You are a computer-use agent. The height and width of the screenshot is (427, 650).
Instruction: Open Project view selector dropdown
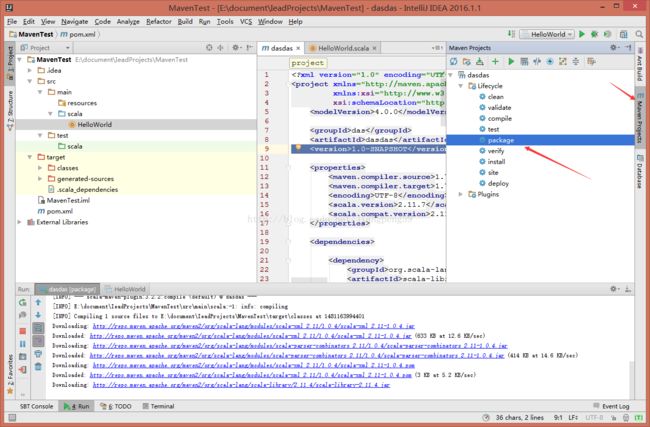pyautogui.click(x=45, y=48)
